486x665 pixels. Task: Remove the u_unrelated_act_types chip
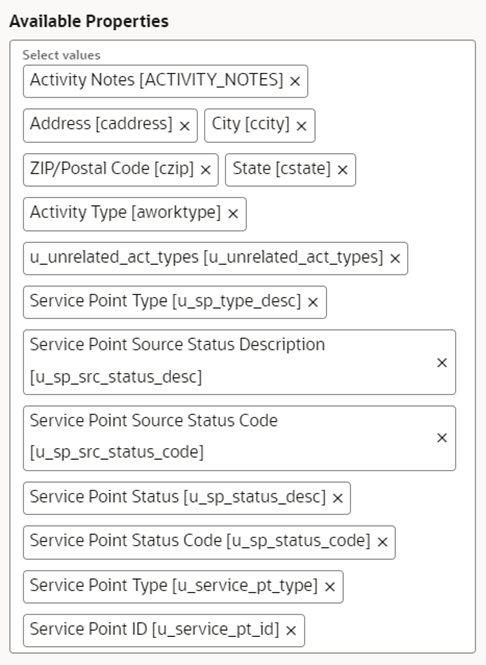[395, 258]
